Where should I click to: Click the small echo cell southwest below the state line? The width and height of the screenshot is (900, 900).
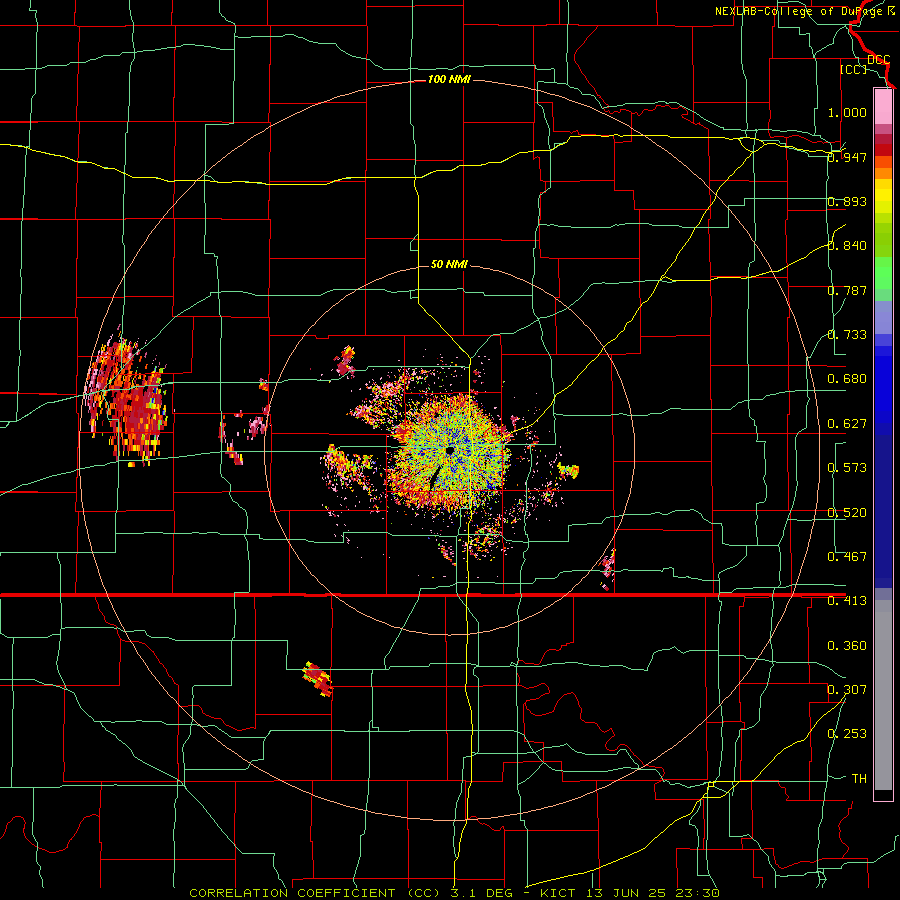(x=317, y=679)
